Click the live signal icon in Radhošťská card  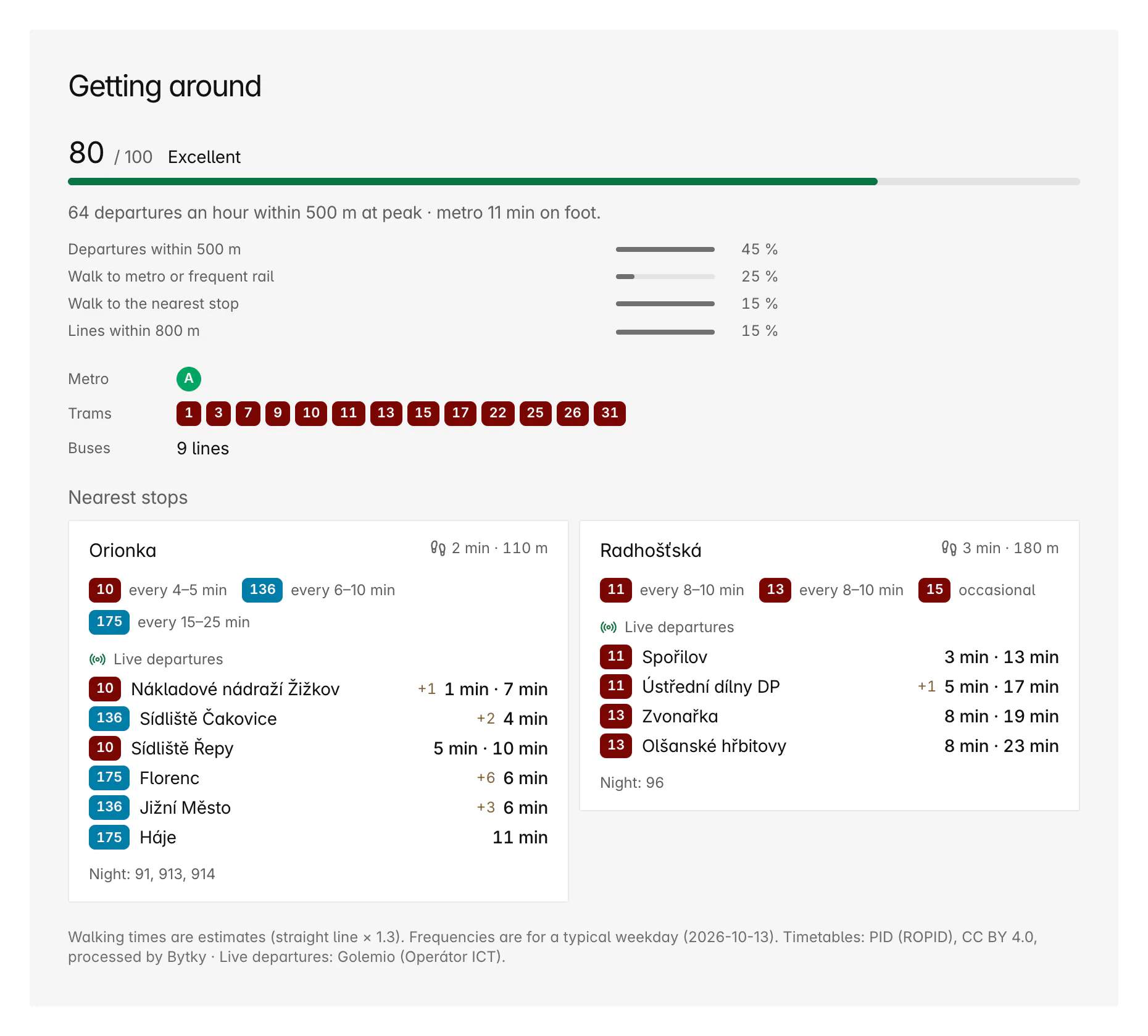pyautogui.click(x=609, y=627)
